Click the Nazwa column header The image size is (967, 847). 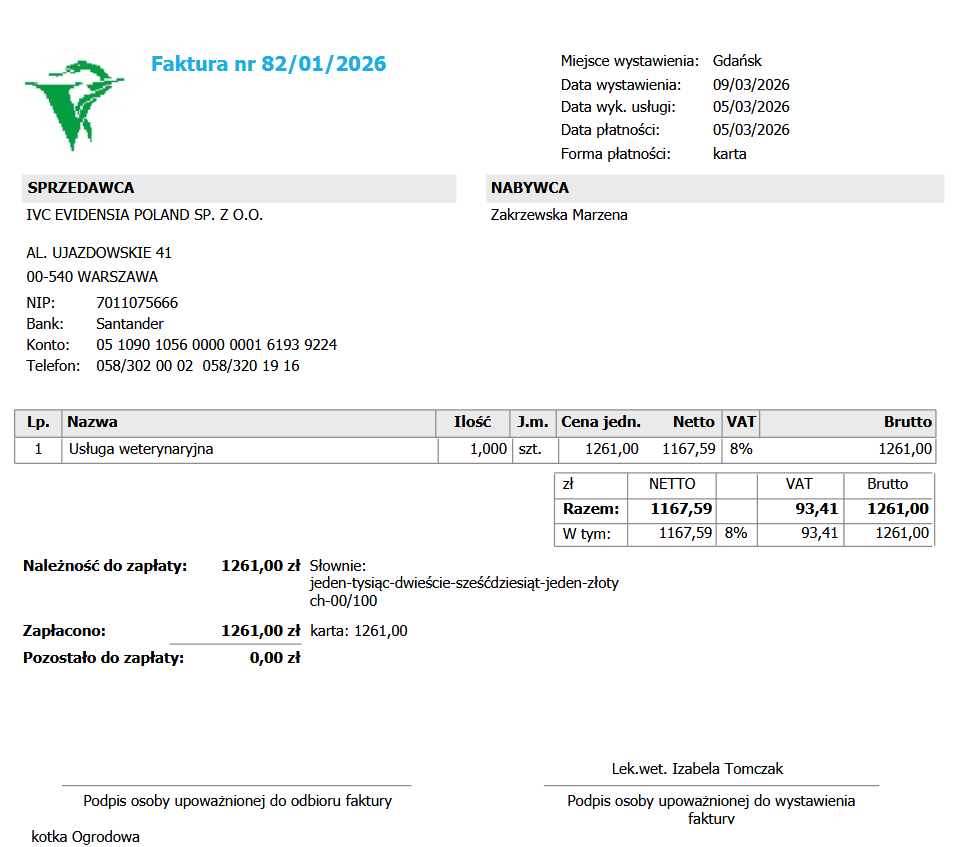[92, 422]
